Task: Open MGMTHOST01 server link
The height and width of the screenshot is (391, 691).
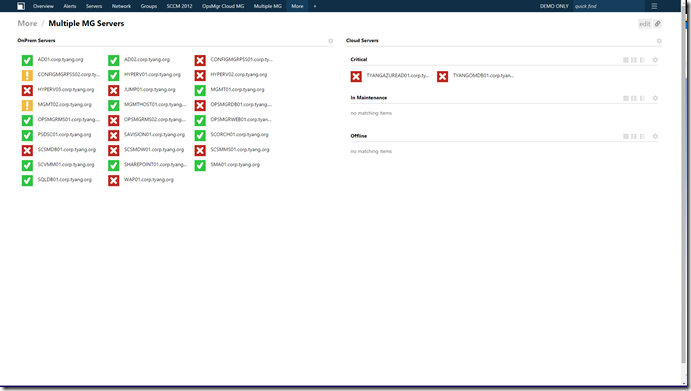Action: click(155, 104)
